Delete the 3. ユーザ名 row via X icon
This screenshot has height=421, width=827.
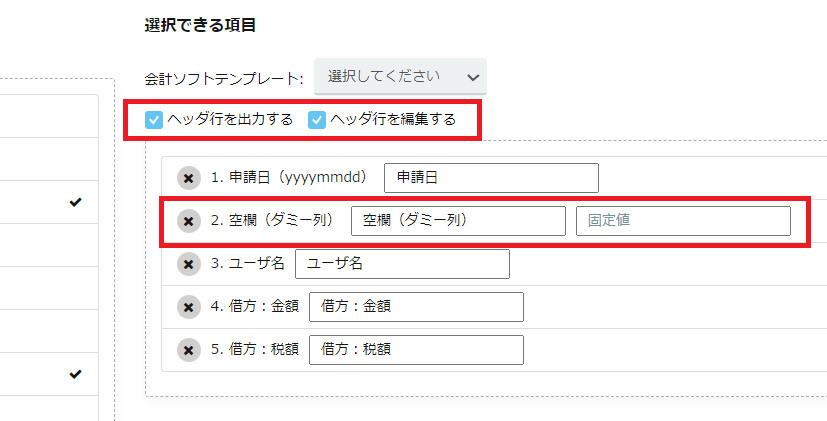[189, 264]
